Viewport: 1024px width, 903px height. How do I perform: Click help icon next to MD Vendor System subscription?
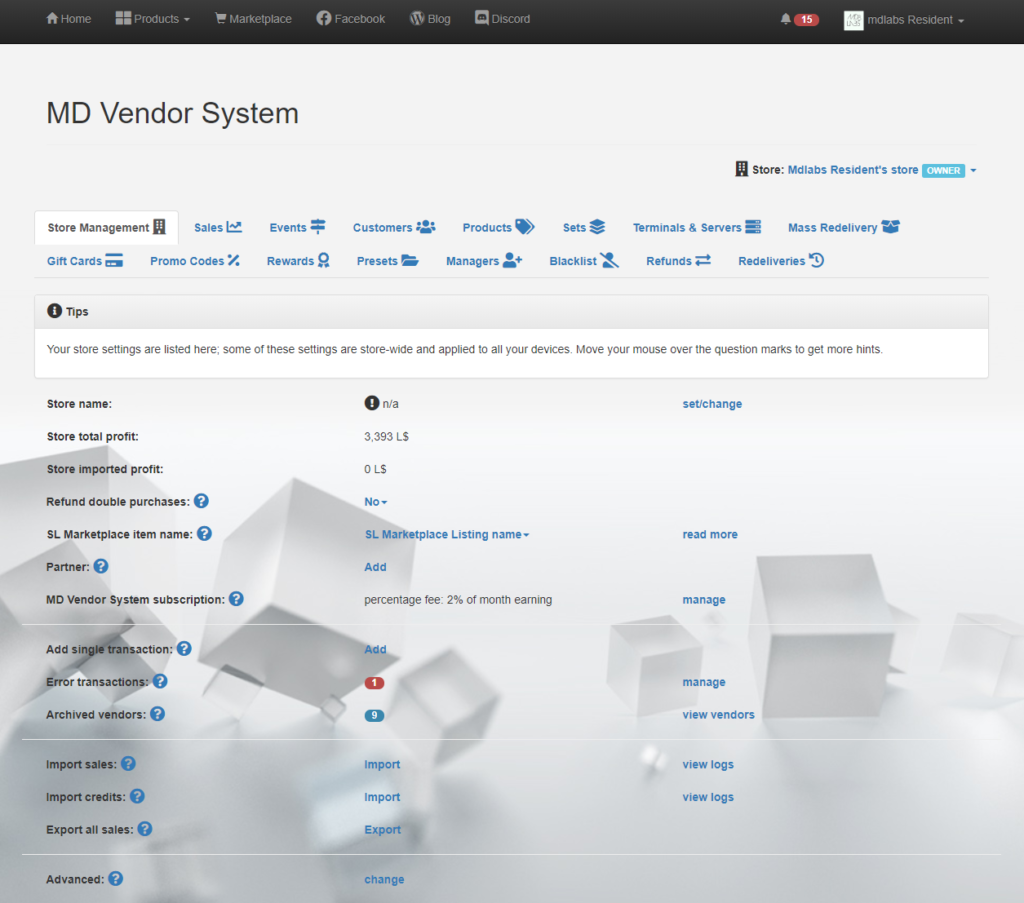pyautogui.click(x=236, y=599)
